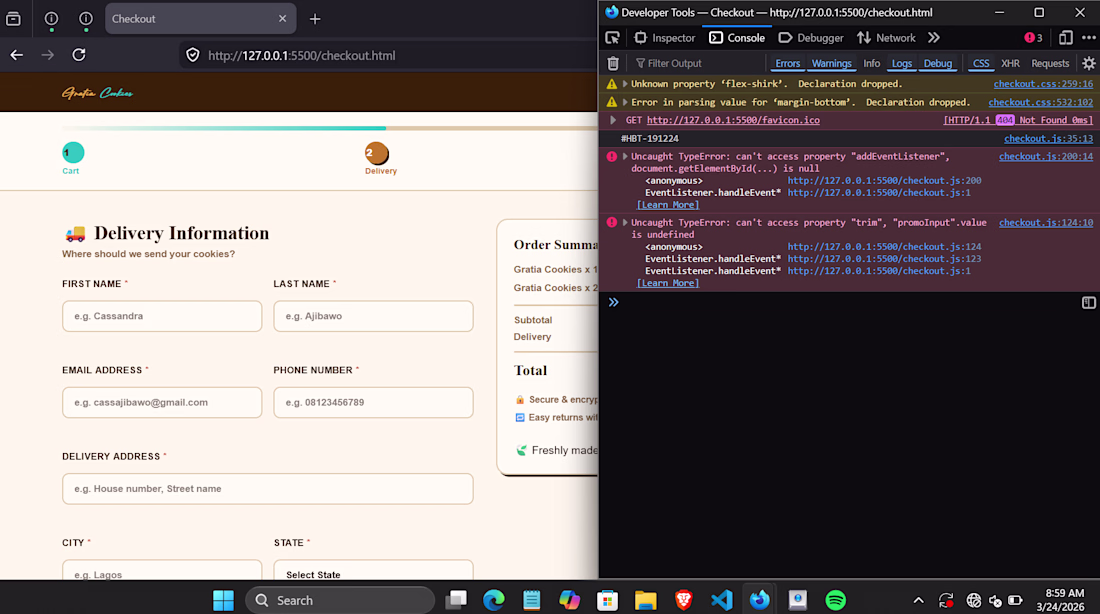Click the Email Address input field
1100x614 pixels.
pyautogui.click(x=162, y=403)
